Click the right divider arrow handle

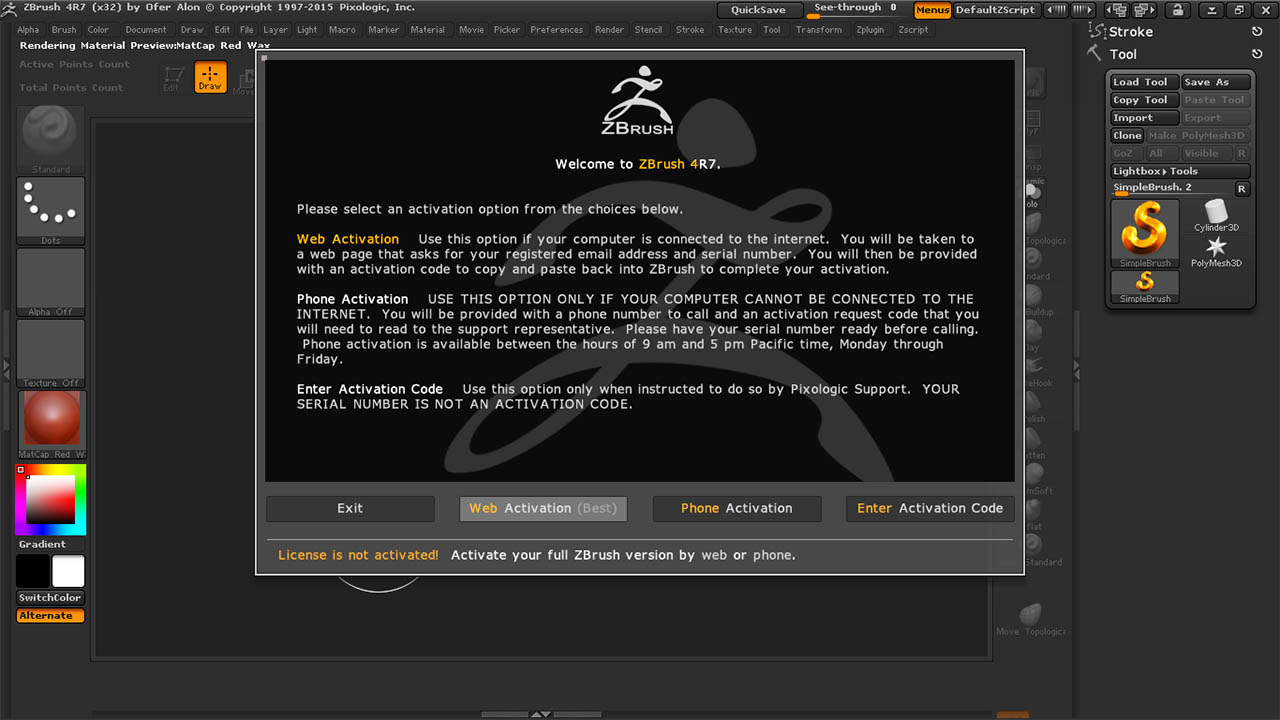tap(1076, 369)
